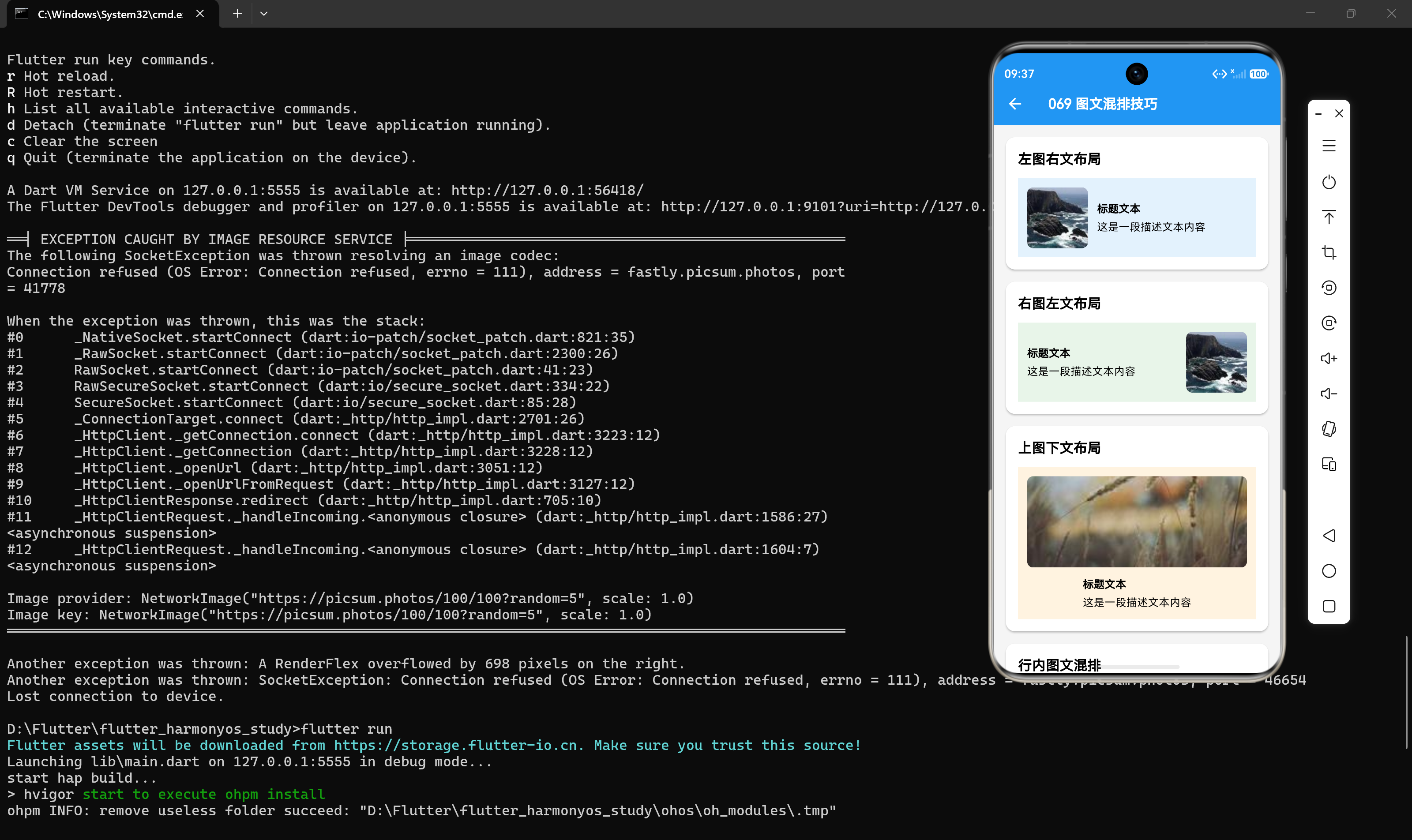Tap the 右图左文布局 card heading

click(x=1059, y=304)
